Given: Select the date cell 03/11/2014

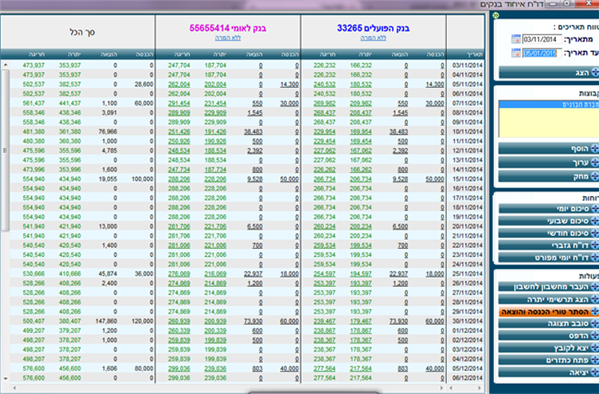Looking at the screenshot, I should tap(468, 65).
